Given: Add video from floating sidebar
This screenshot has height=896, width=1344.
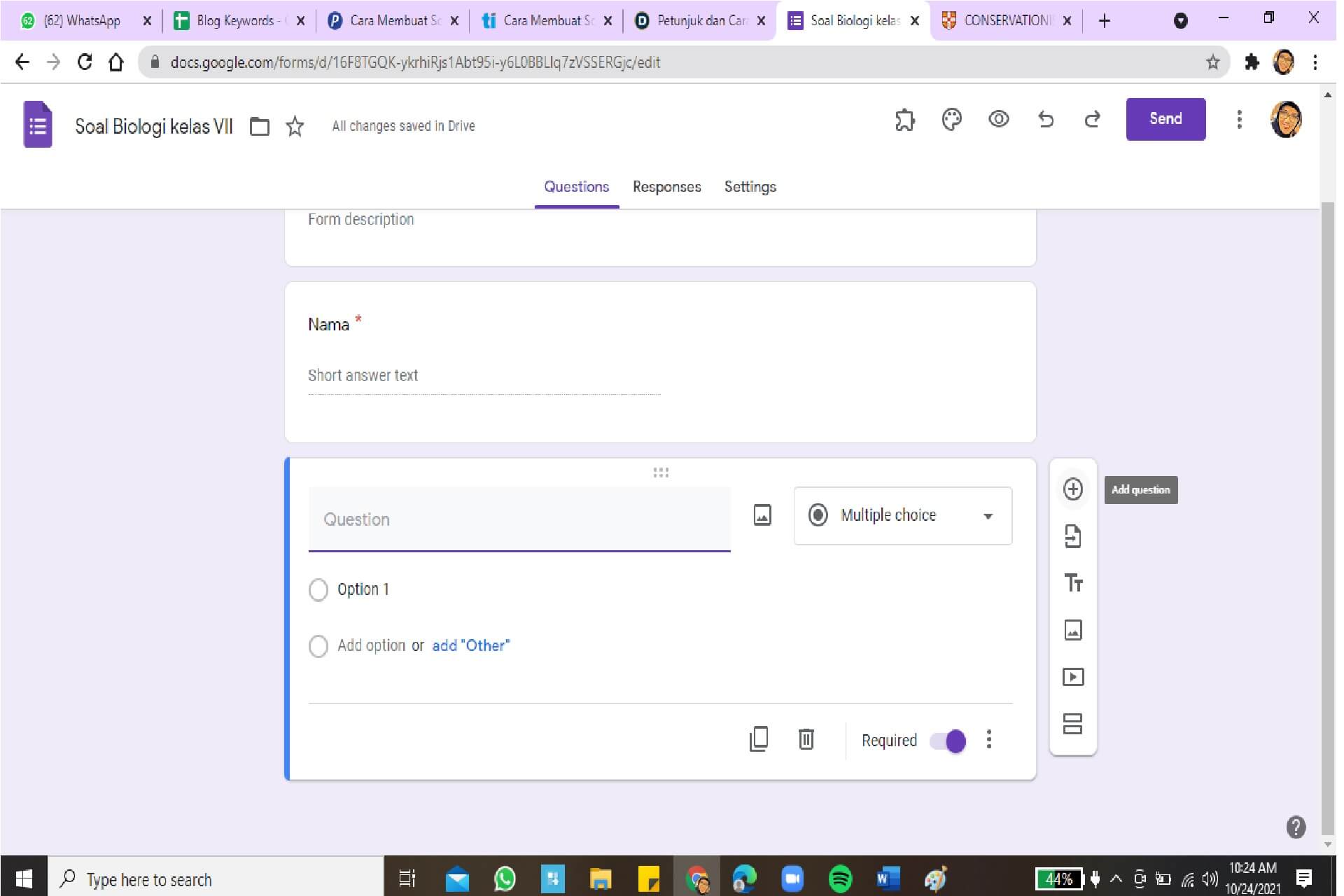Looking at the screenshot, I should [x=1072, y=677].
